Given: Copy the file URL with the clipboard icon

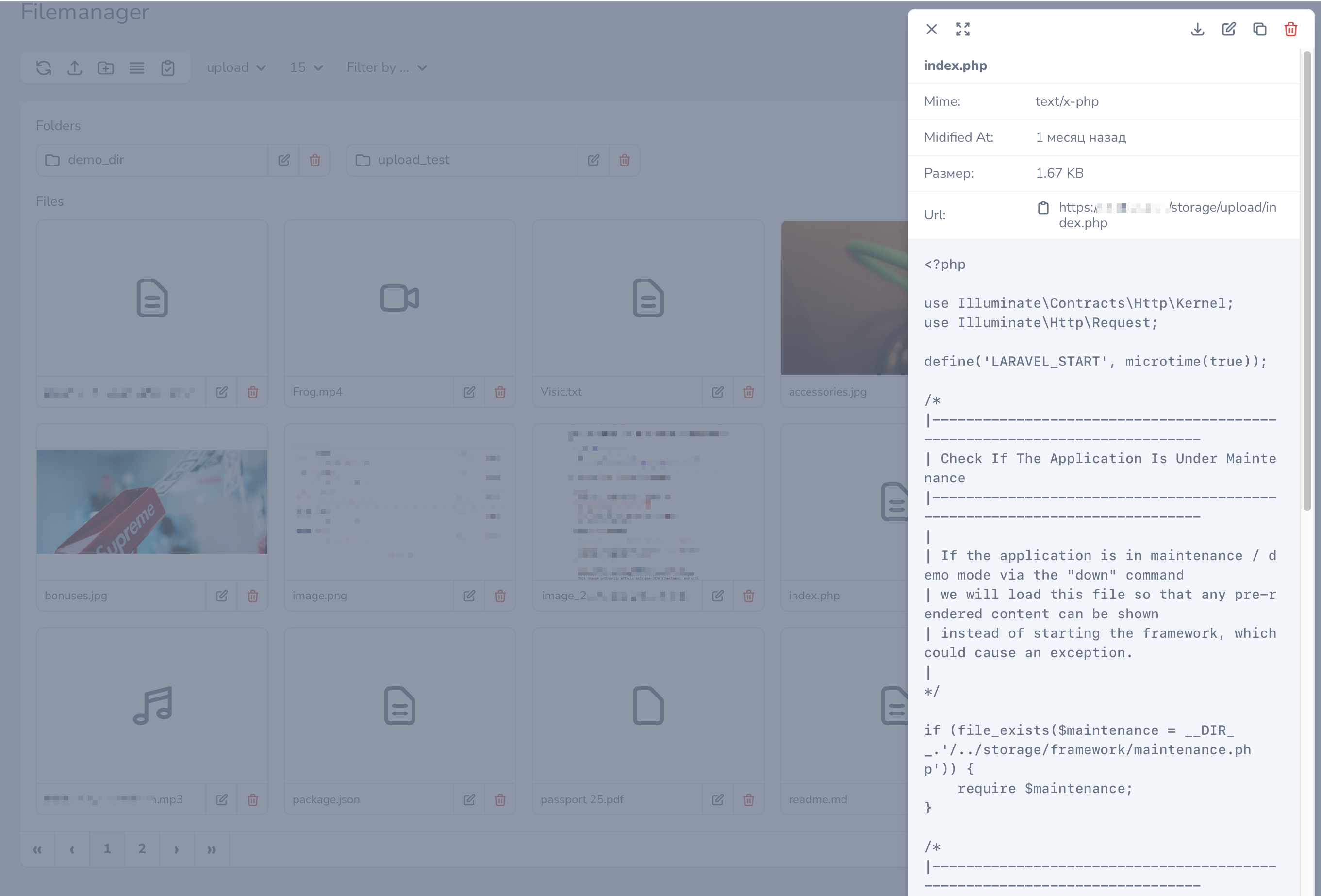Looking at the screenshot, I should pos(1042,208).
